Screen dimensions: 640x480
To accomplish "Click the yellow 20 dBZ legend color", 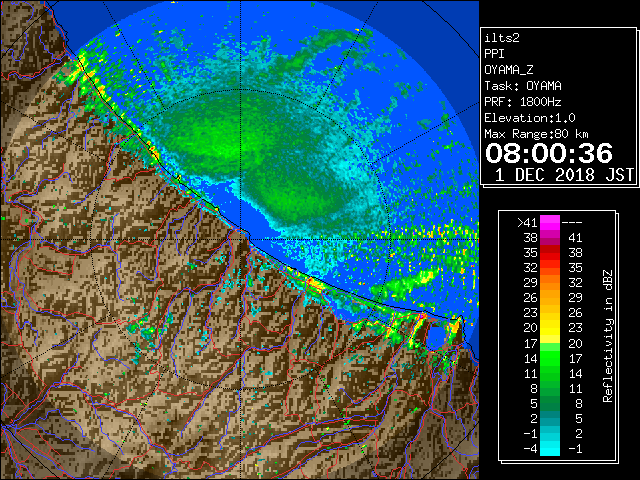I will point(550,328).
